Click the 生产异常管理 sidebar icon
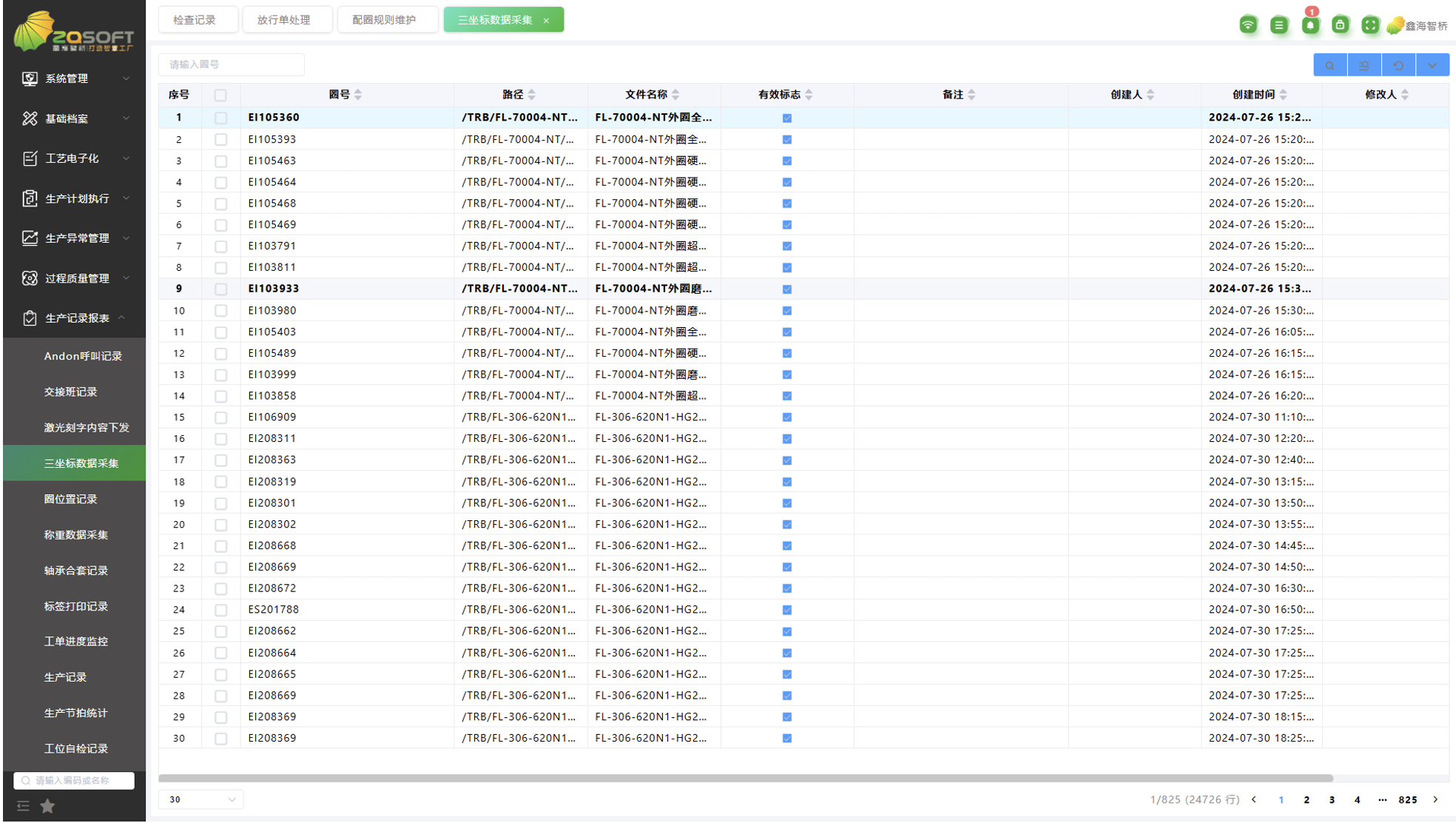 click(30, 238)
